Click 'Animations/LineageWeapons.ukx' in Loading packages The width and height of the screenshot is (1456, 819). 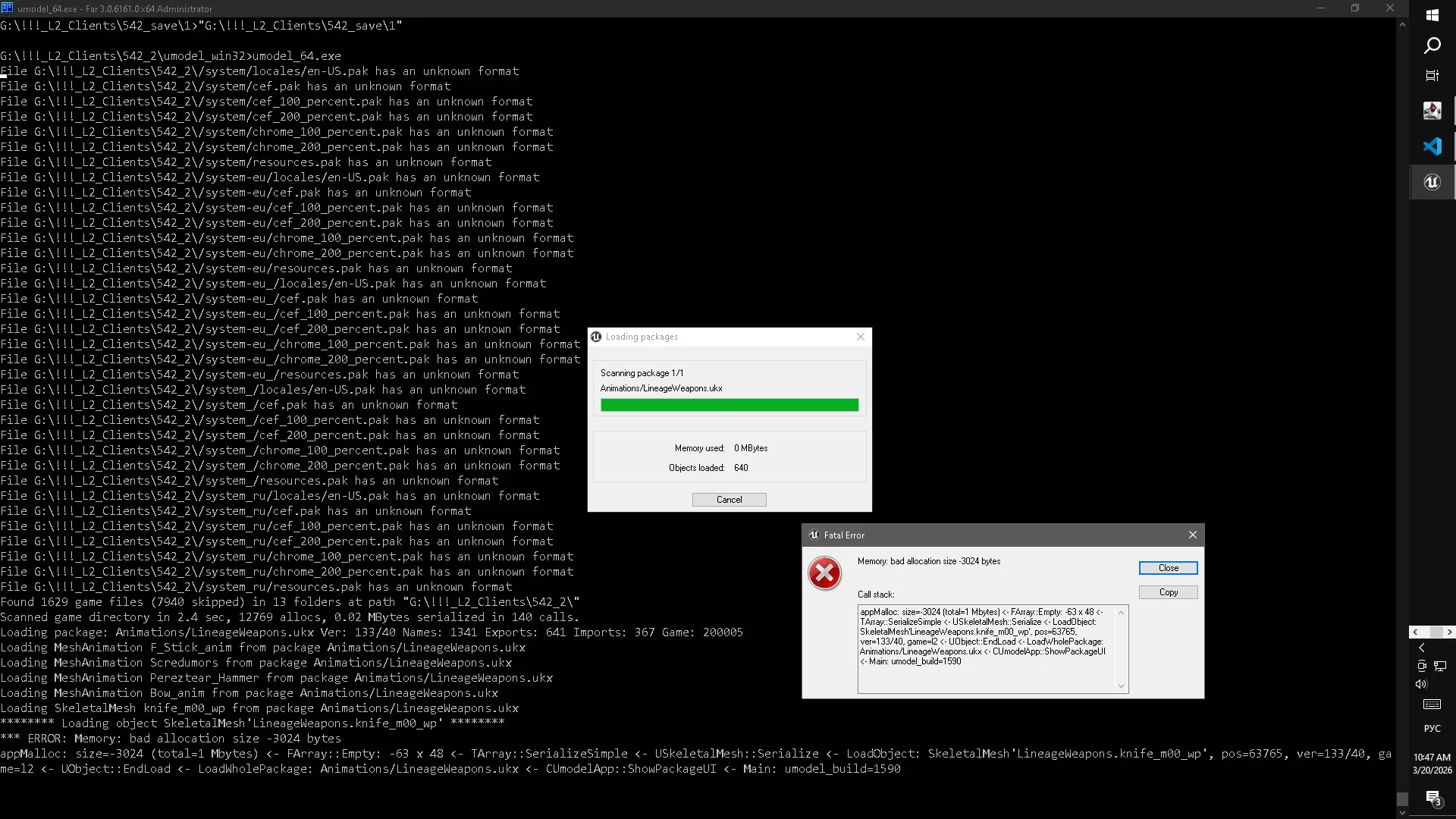click(x=661, y=388)
